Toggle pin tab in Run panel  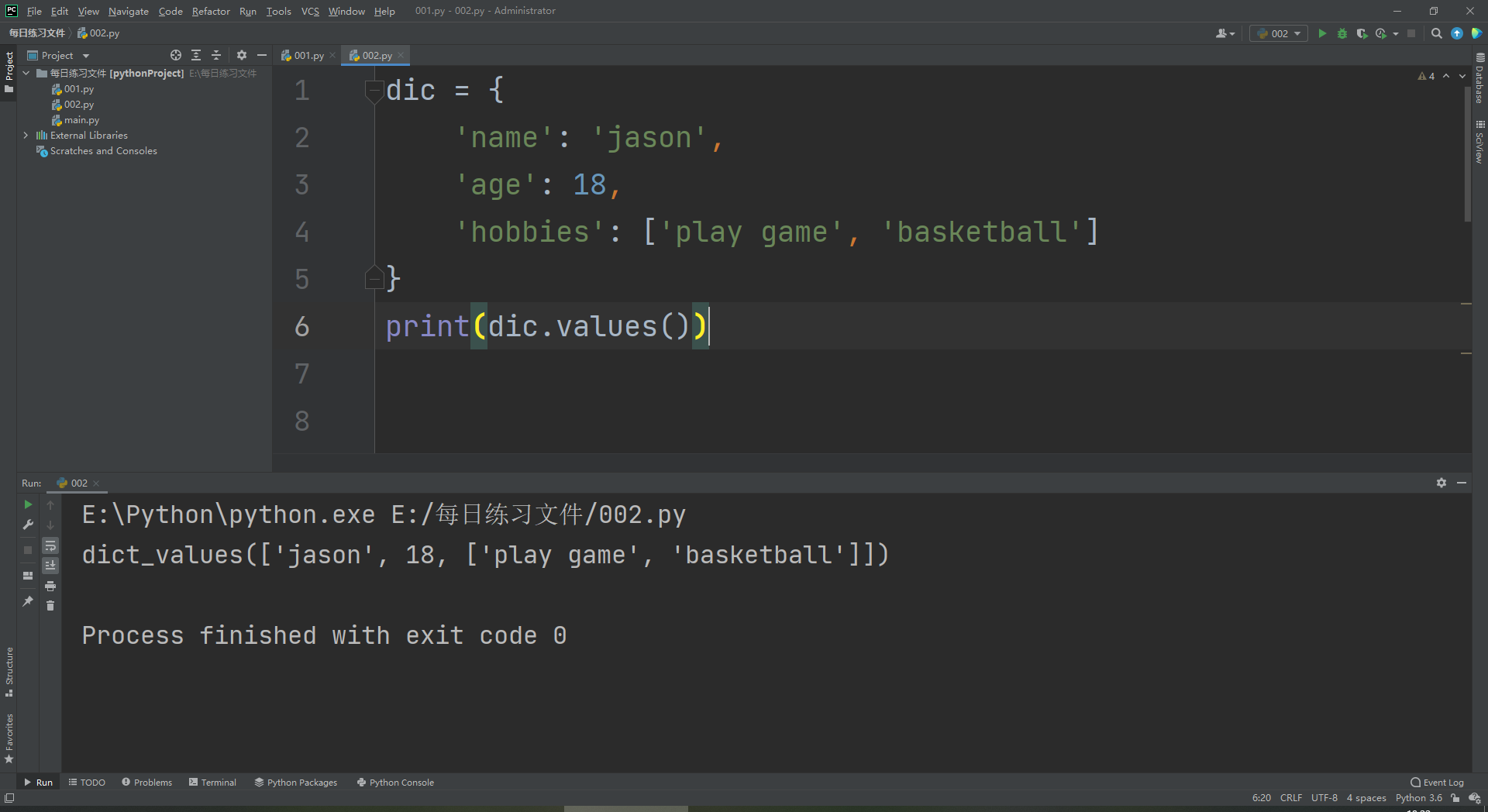(x=28, y=600)
